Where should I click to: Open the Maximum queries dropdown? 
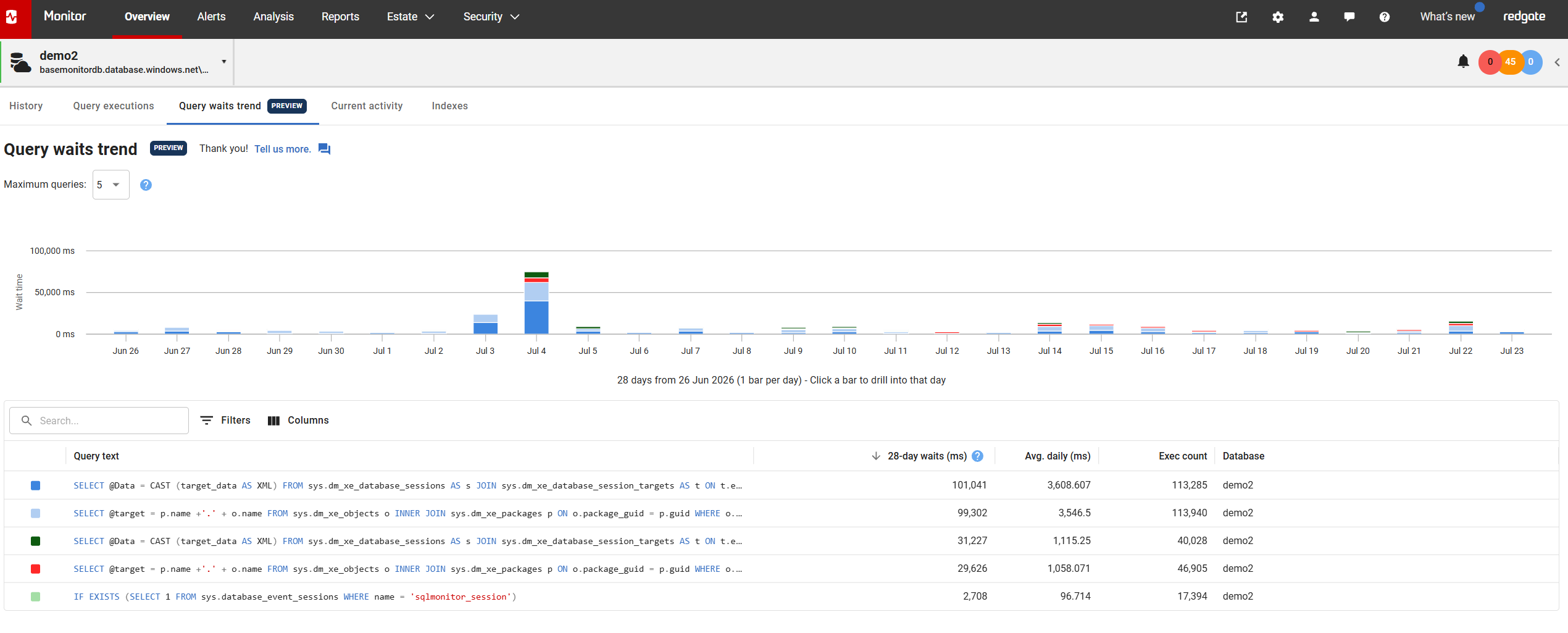click(x=111, y=185)
